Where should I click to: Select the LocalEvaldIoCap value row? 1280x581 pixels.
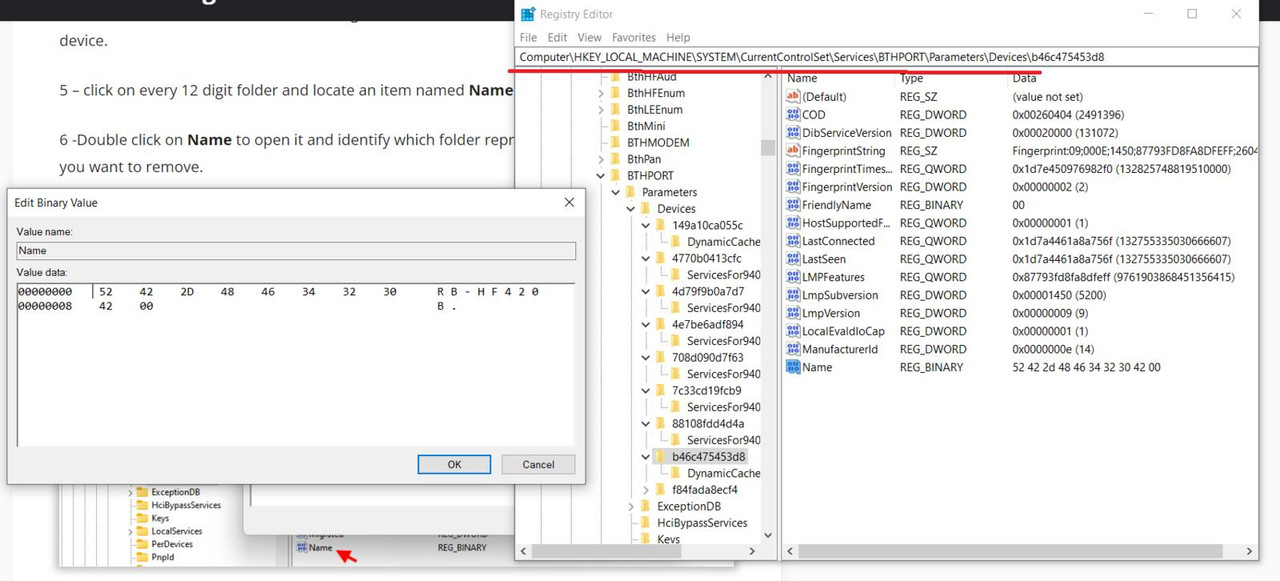coord(1021,331)
